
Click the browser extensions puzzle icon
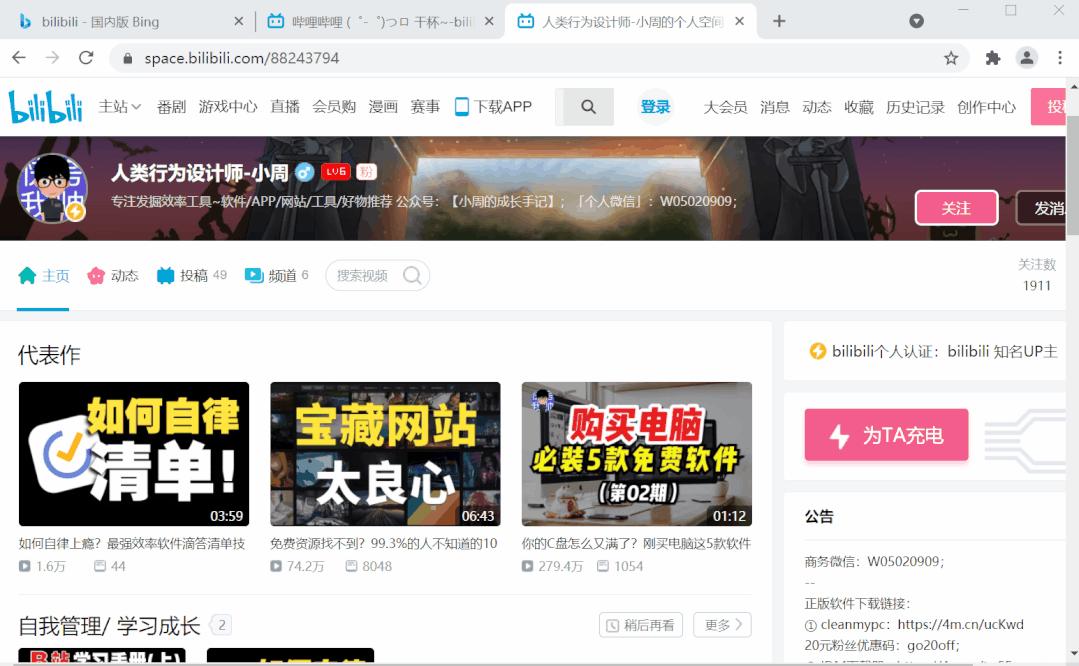pyautogui.click(x=992, y=58)
